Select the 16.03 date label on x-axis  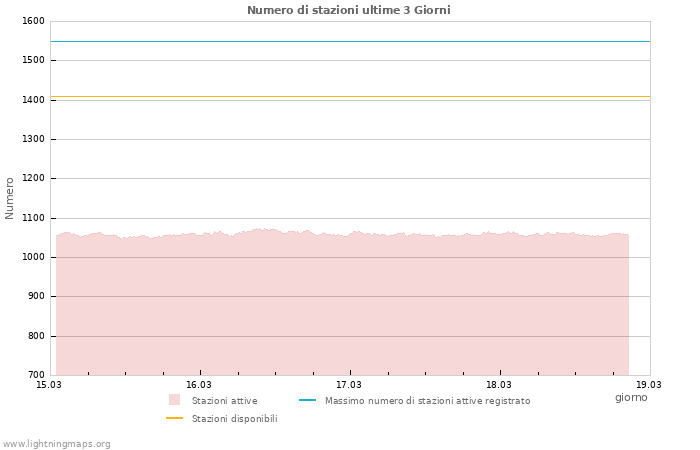click(199, 384)
